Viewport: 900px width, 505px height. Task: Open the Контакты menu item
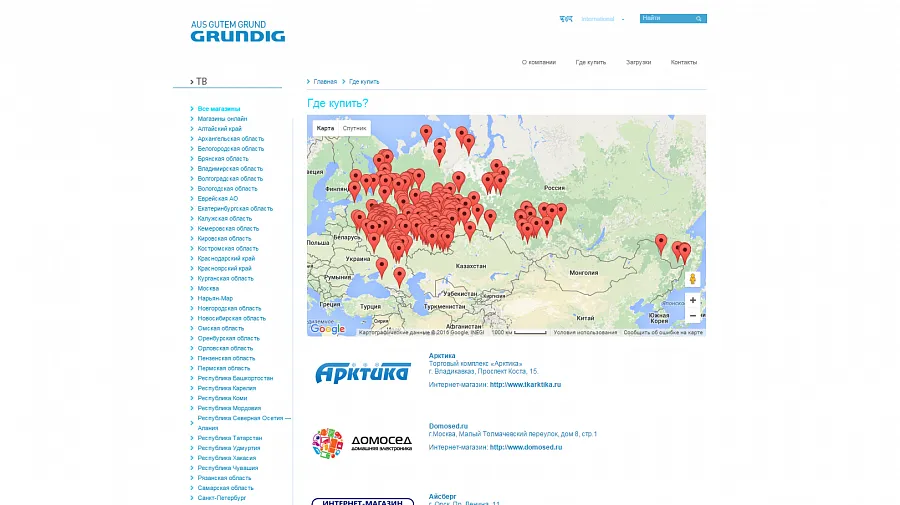[x=684, y=62]
